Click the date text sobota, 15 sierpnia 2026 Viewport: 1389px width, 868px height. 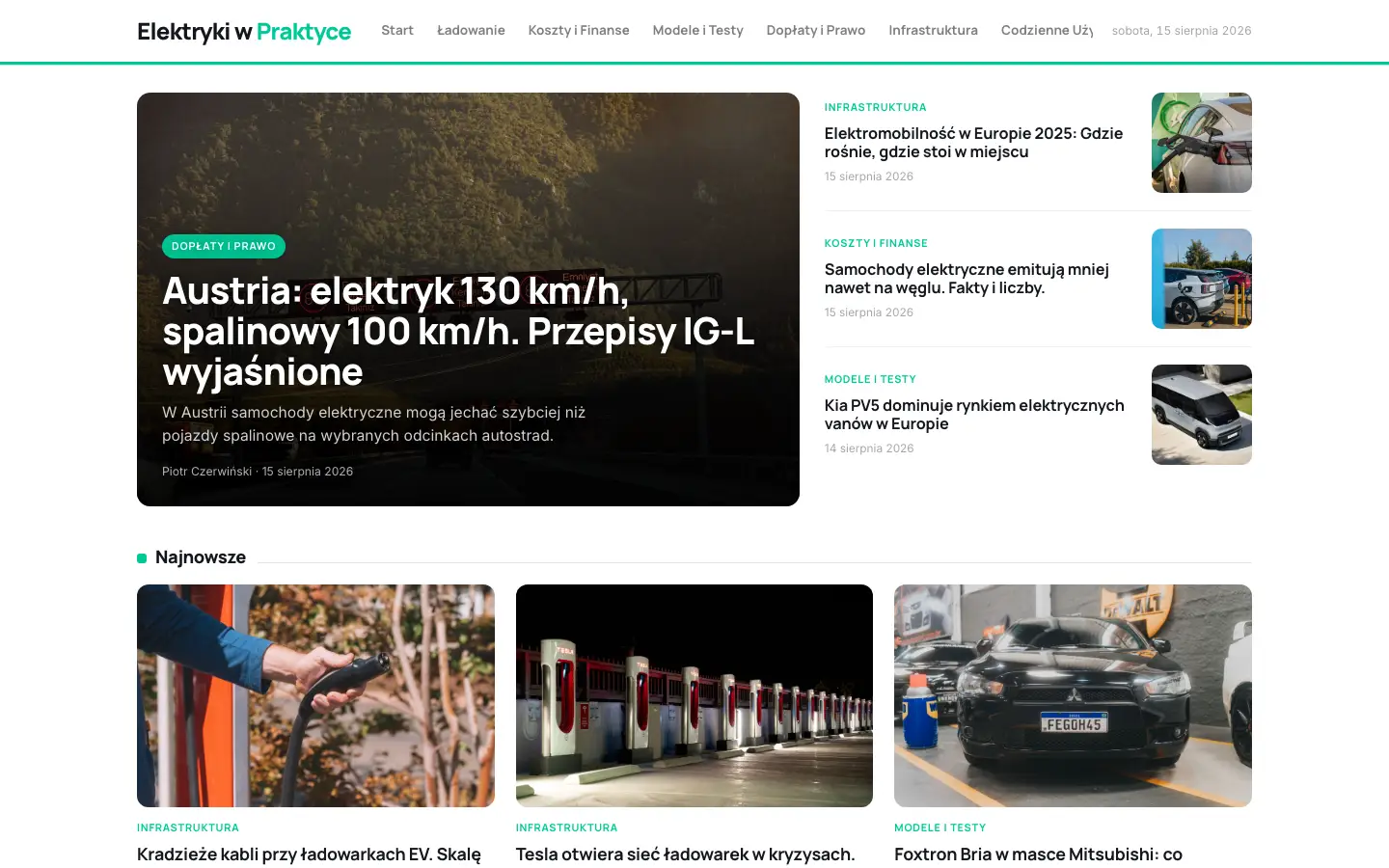pos(1182,31)
